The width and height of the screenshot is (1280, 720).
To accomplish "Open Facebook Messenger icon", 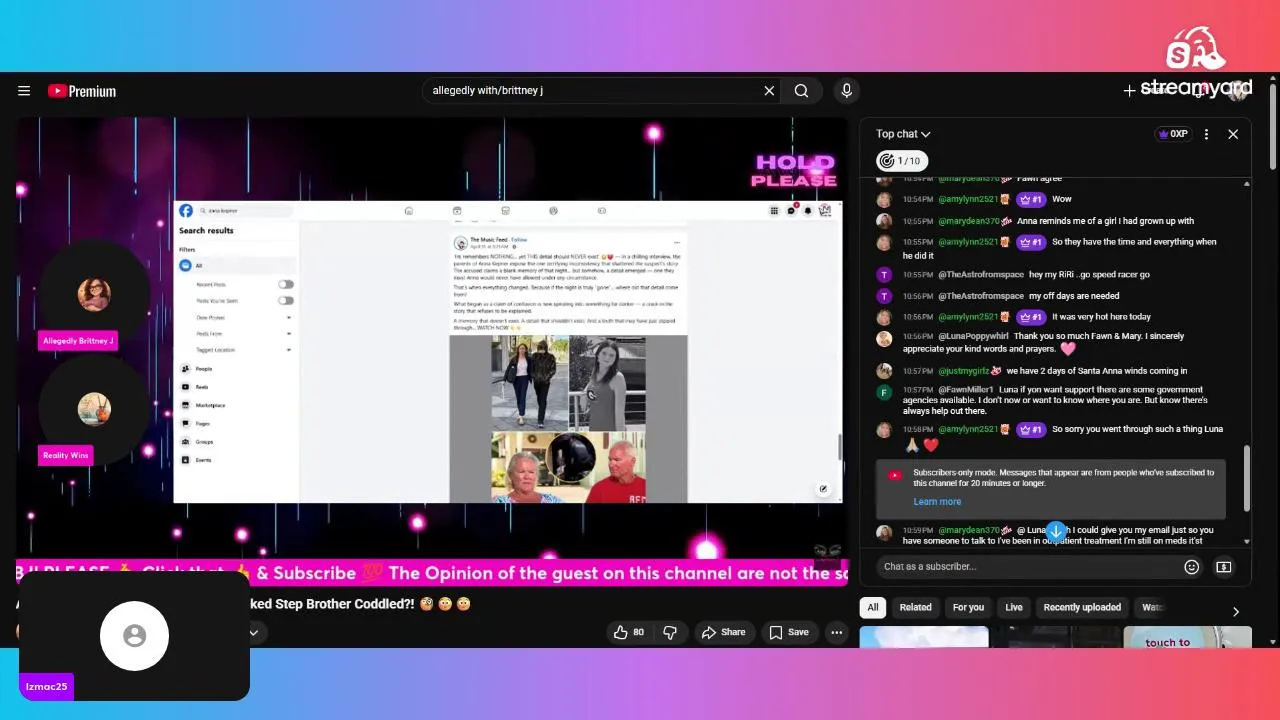I will 791,211.
